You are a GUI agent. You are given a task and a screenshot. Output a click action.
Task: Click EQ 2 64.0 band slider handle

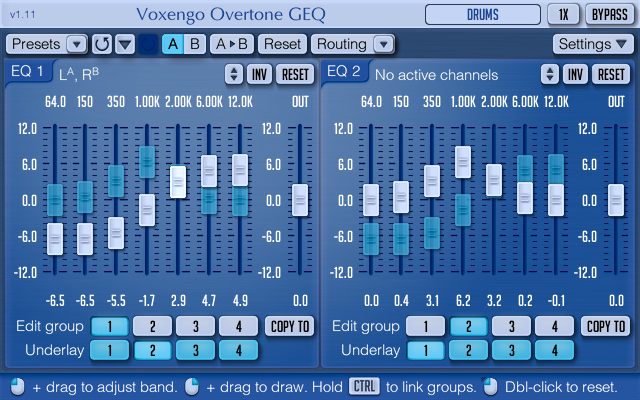coord(371,200)
